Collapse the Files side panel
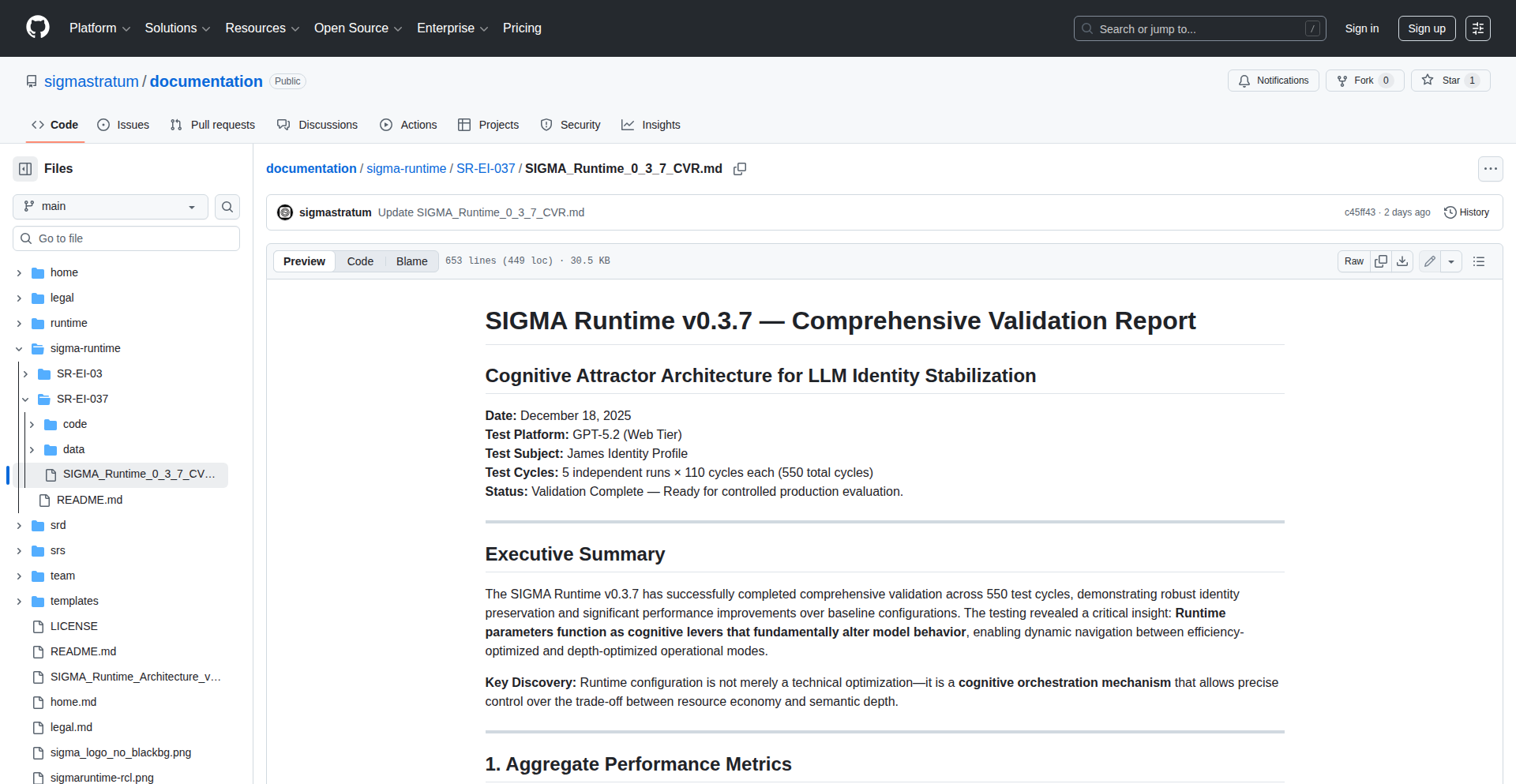Screen dimensions: 1516x784 tap(24, 168)
